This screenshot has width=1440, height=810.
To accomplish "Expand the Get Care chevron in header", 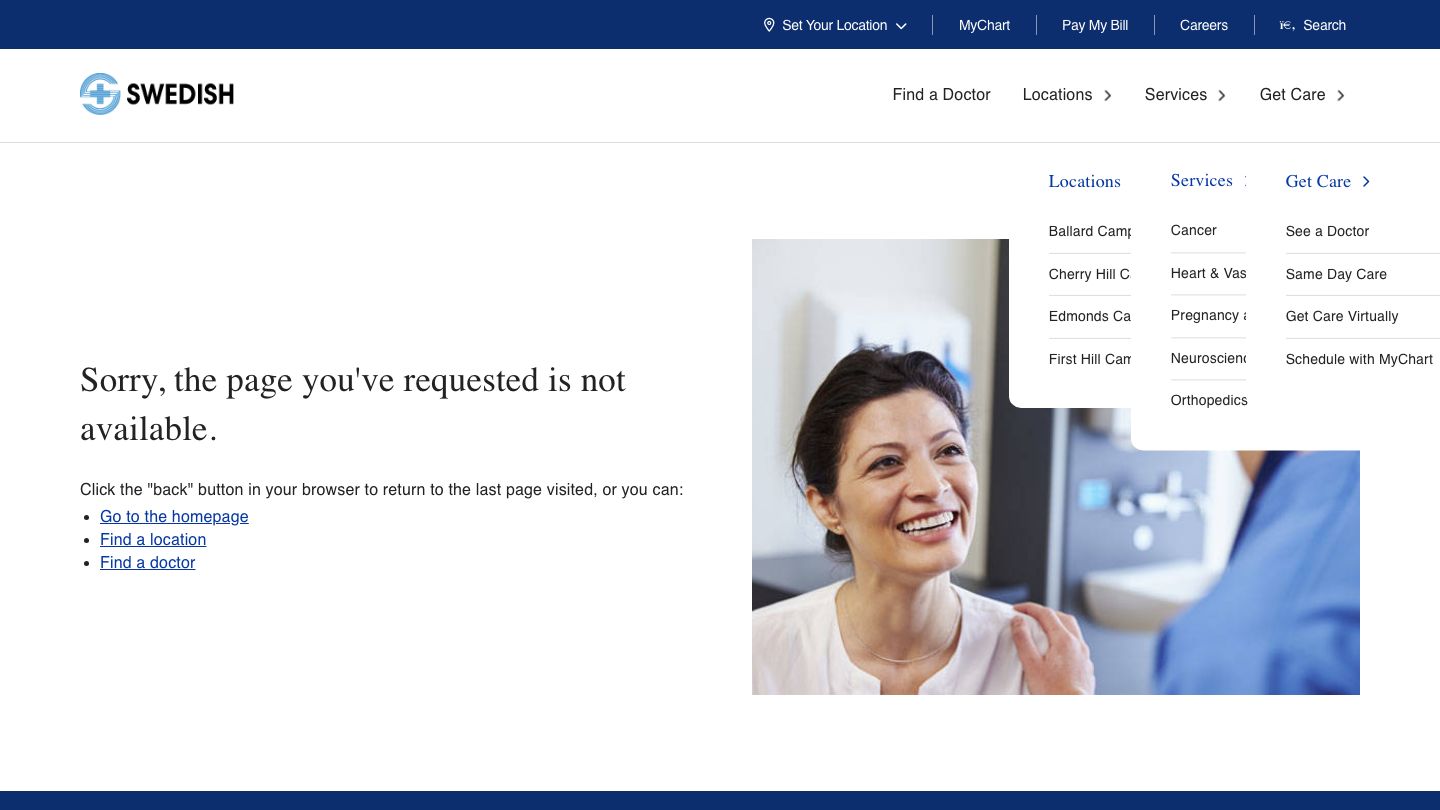I will 1341,95.
